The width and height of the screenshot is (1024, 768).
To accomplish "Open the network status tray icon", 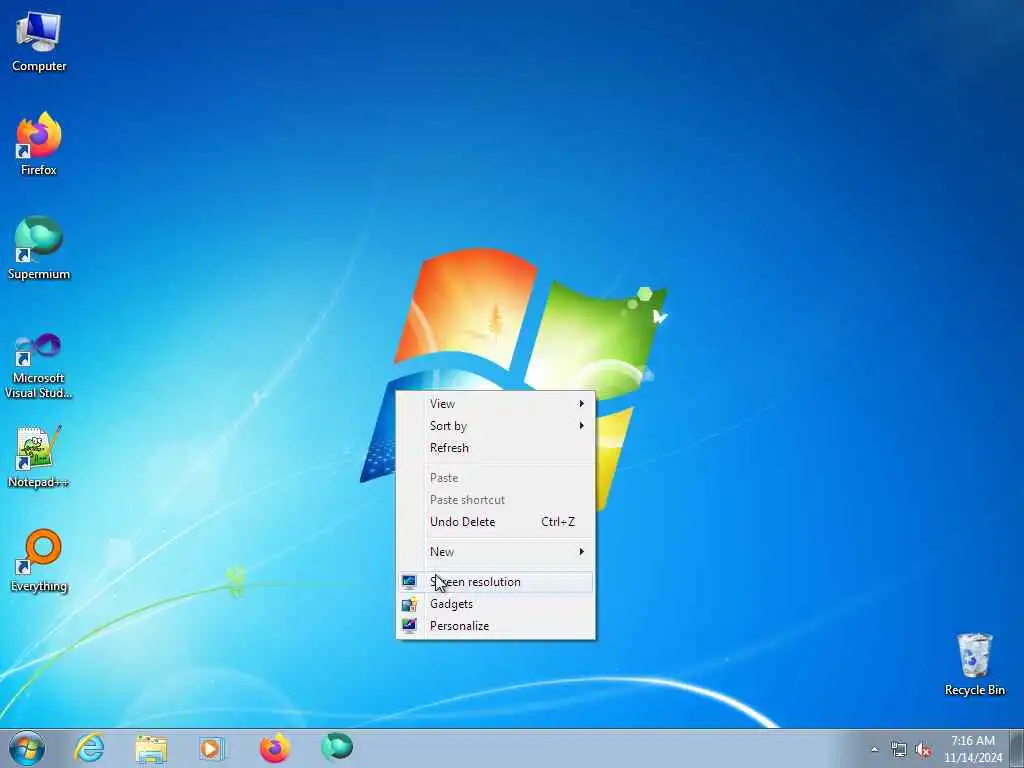I will (899, 750).
